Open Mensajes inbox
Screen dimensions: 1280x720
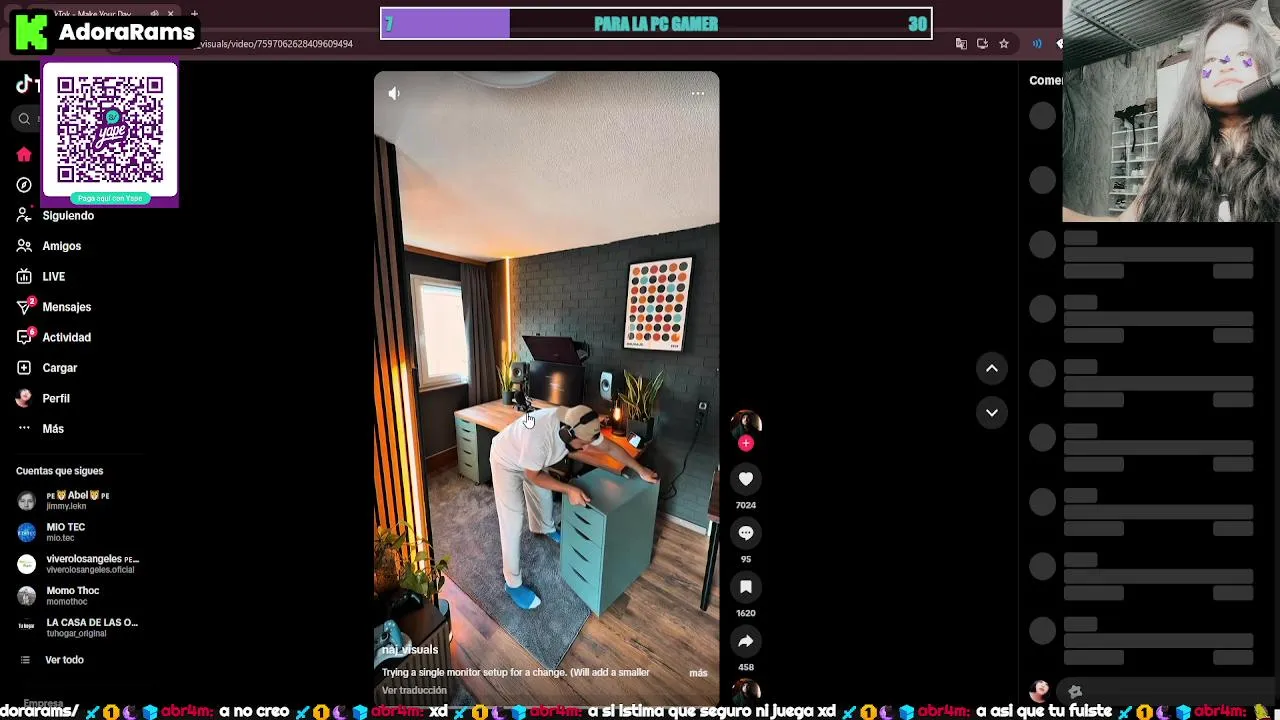[x=54, y=307]
